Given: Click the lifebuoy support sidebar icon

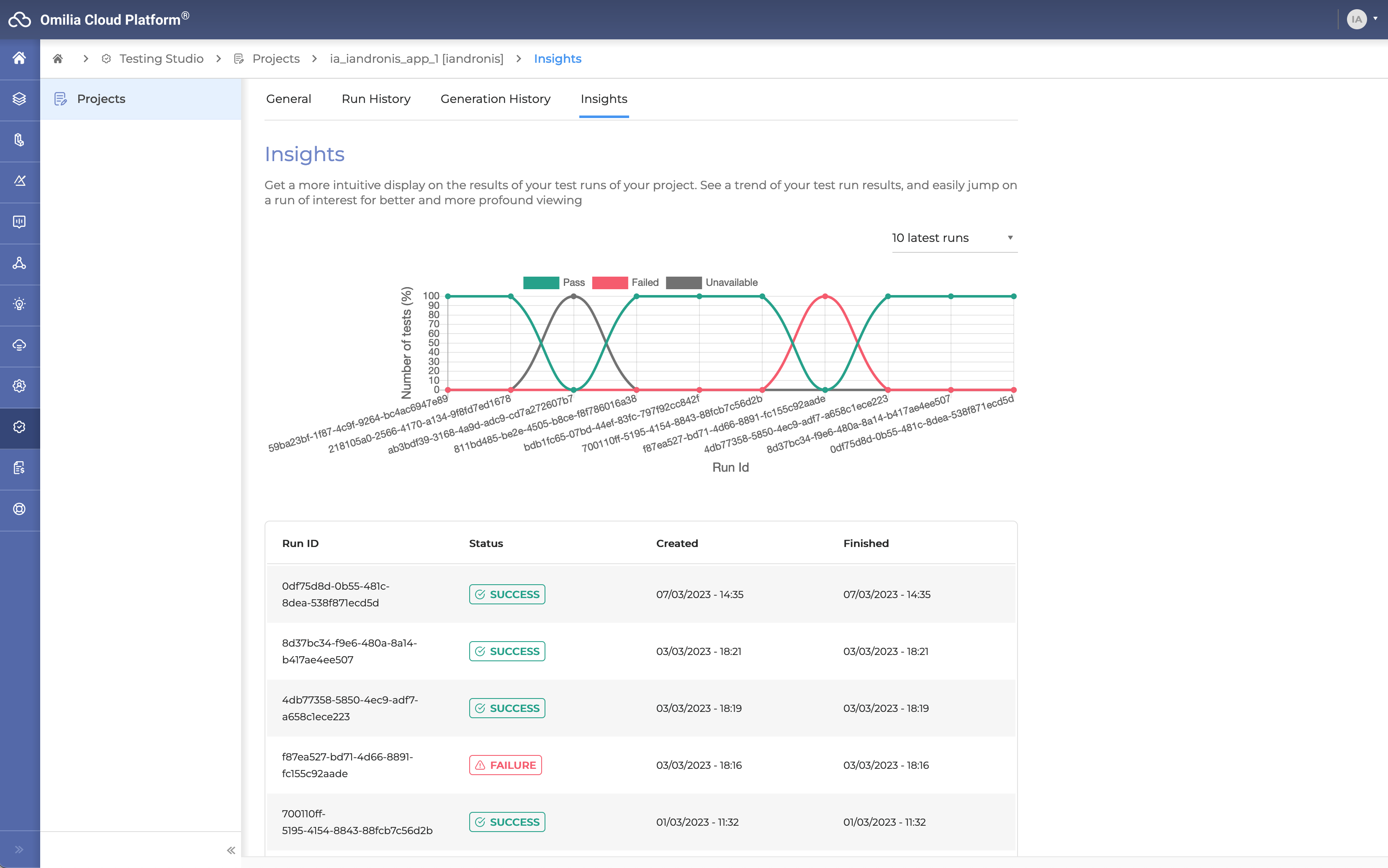Looking at the screenshot, I should coord(20,509).
